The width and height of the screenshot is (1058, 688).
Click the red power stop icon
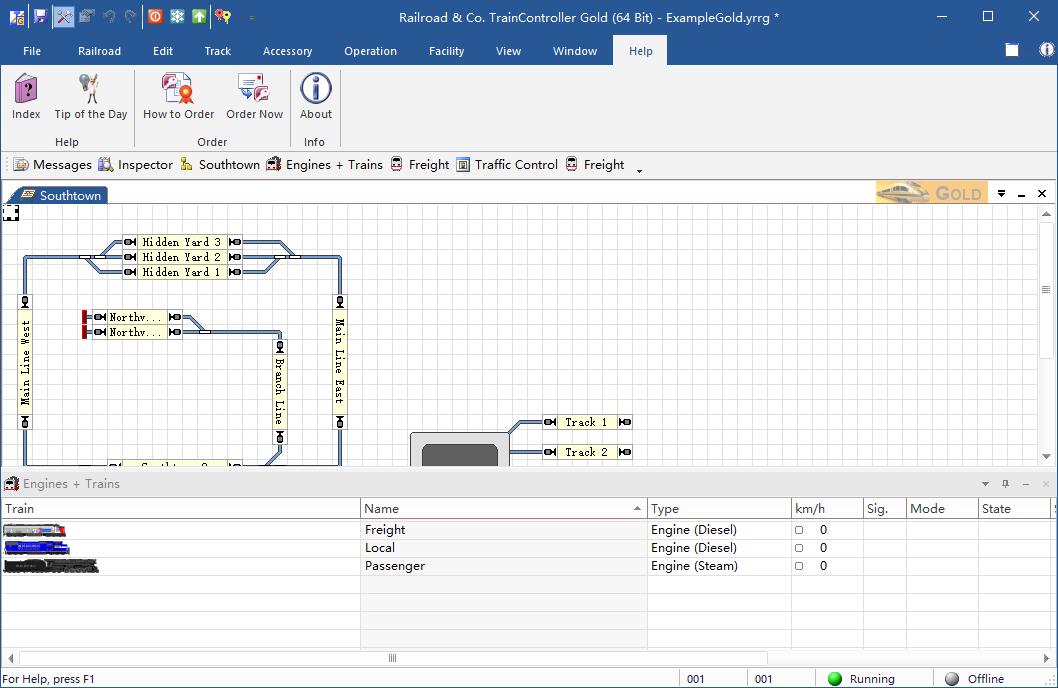(155, 16)
